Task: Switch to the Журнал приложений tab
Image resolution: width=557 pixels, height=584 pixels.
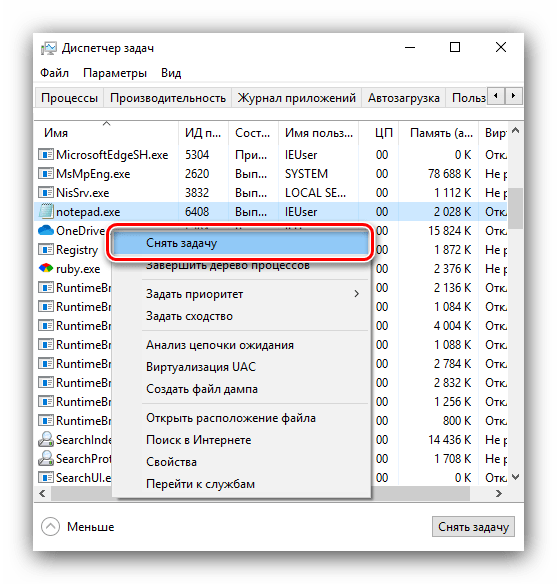Action: (x=296, y=98)
